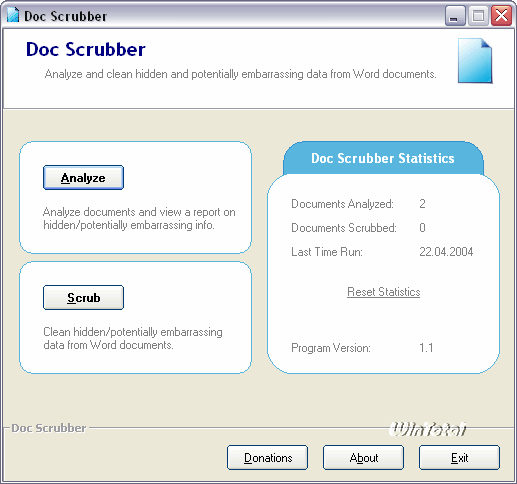
Task: Select the Documents Analyzed count value
Action: (422, 204)
